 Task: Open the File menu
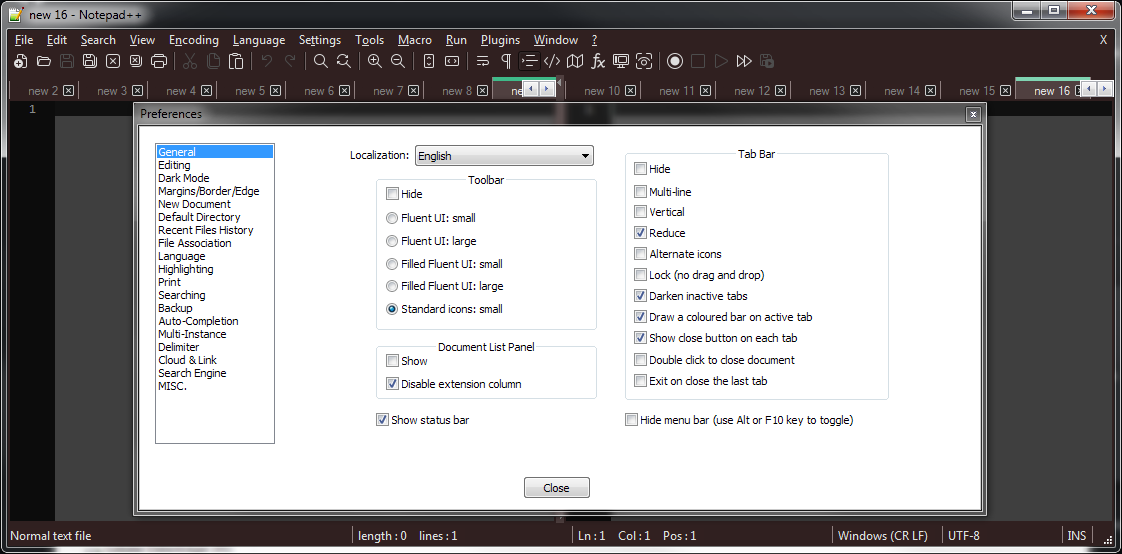point(24,40)
